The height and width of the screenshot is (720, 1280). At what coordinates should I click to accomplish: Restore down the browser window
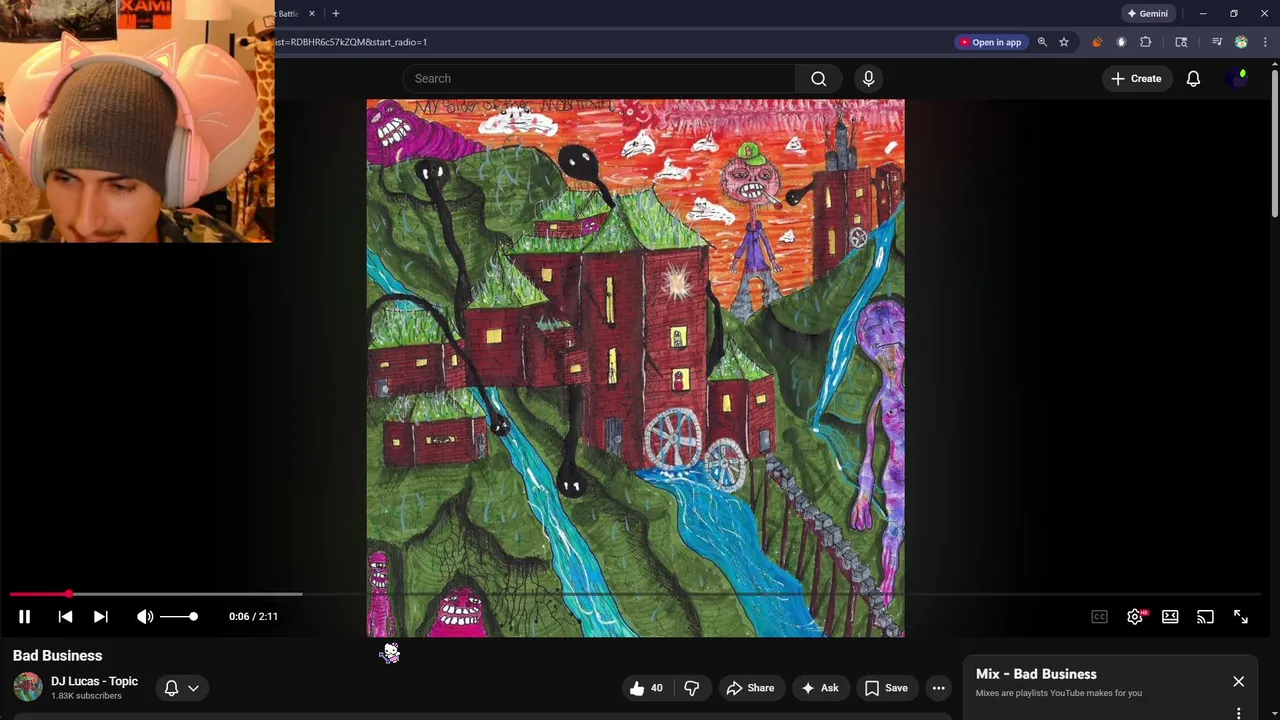coord(1233,14)
